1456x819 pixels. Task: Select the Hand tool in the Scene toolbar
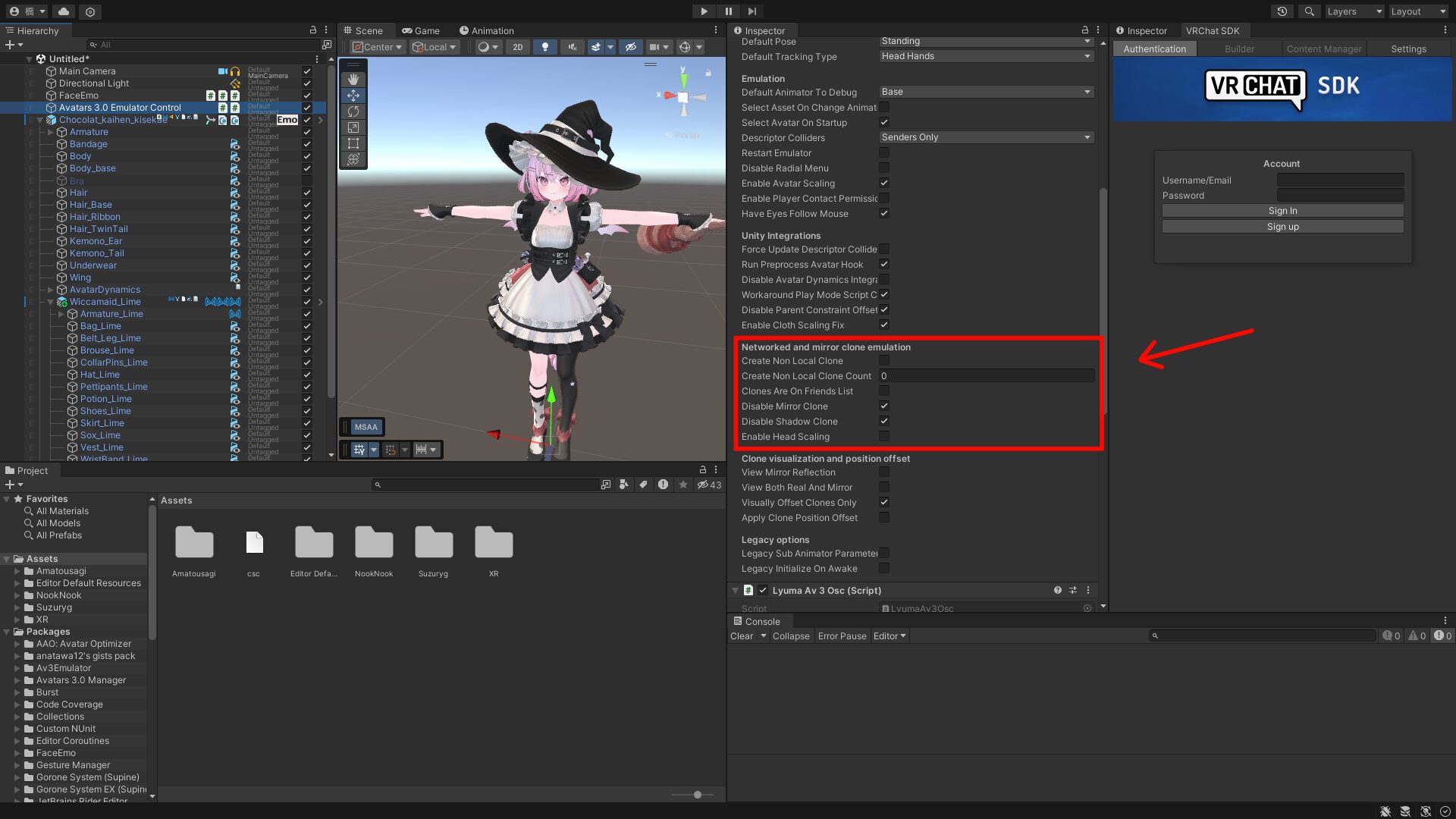353,79
